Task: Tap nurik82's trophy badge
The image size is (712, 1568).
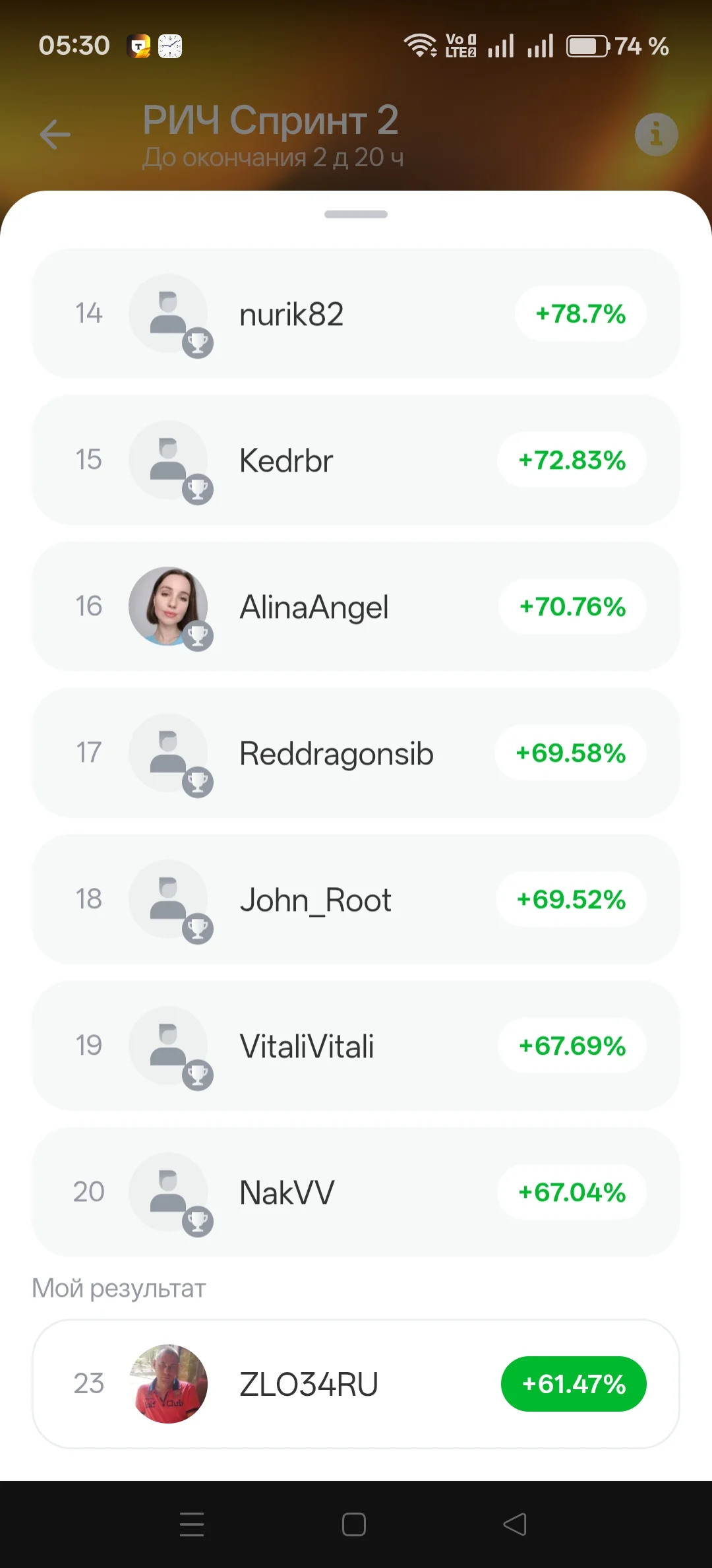Action: pos(198,343)
